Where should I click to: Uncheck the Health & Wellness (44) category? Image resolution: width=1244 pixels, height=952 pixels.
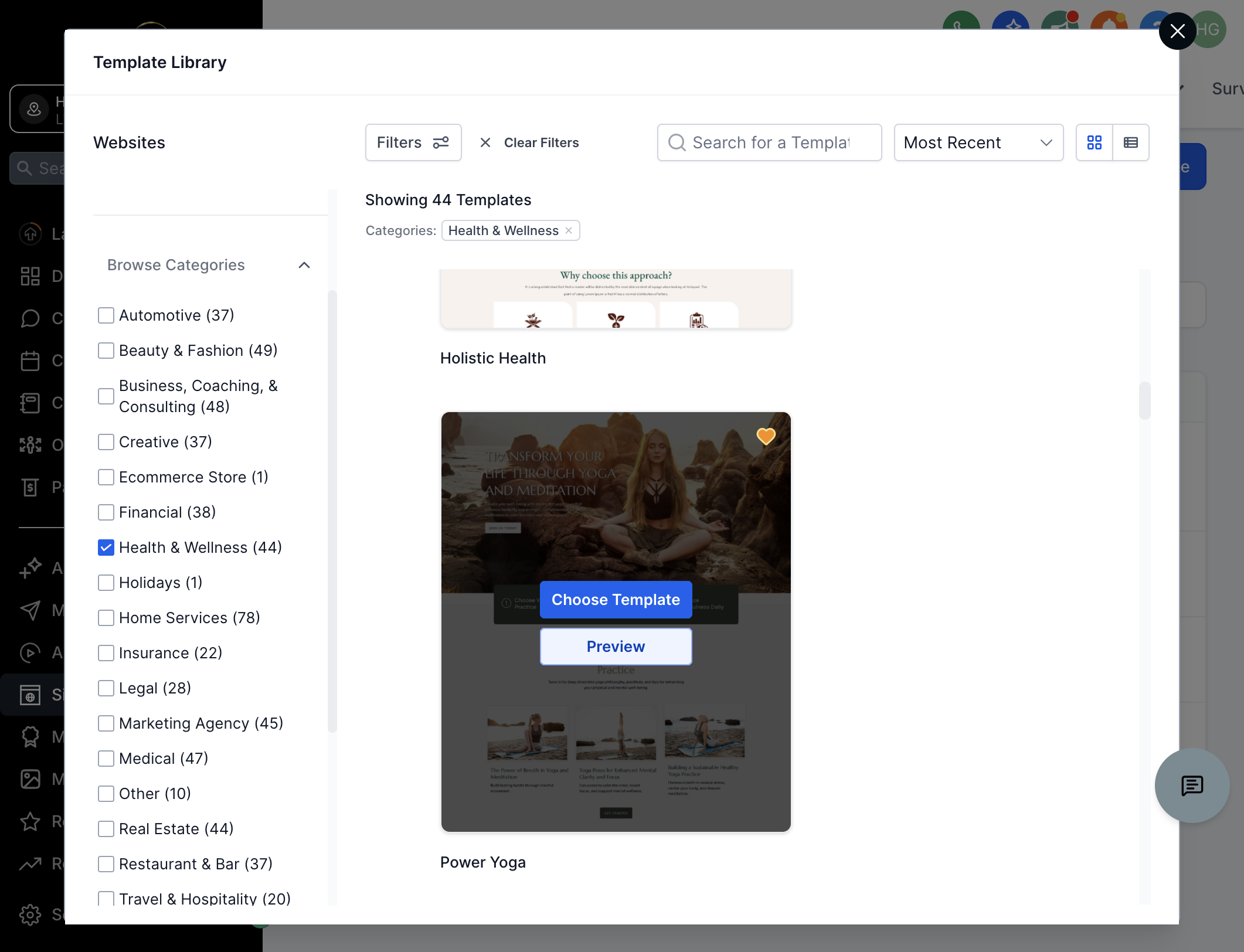(106, 548)
